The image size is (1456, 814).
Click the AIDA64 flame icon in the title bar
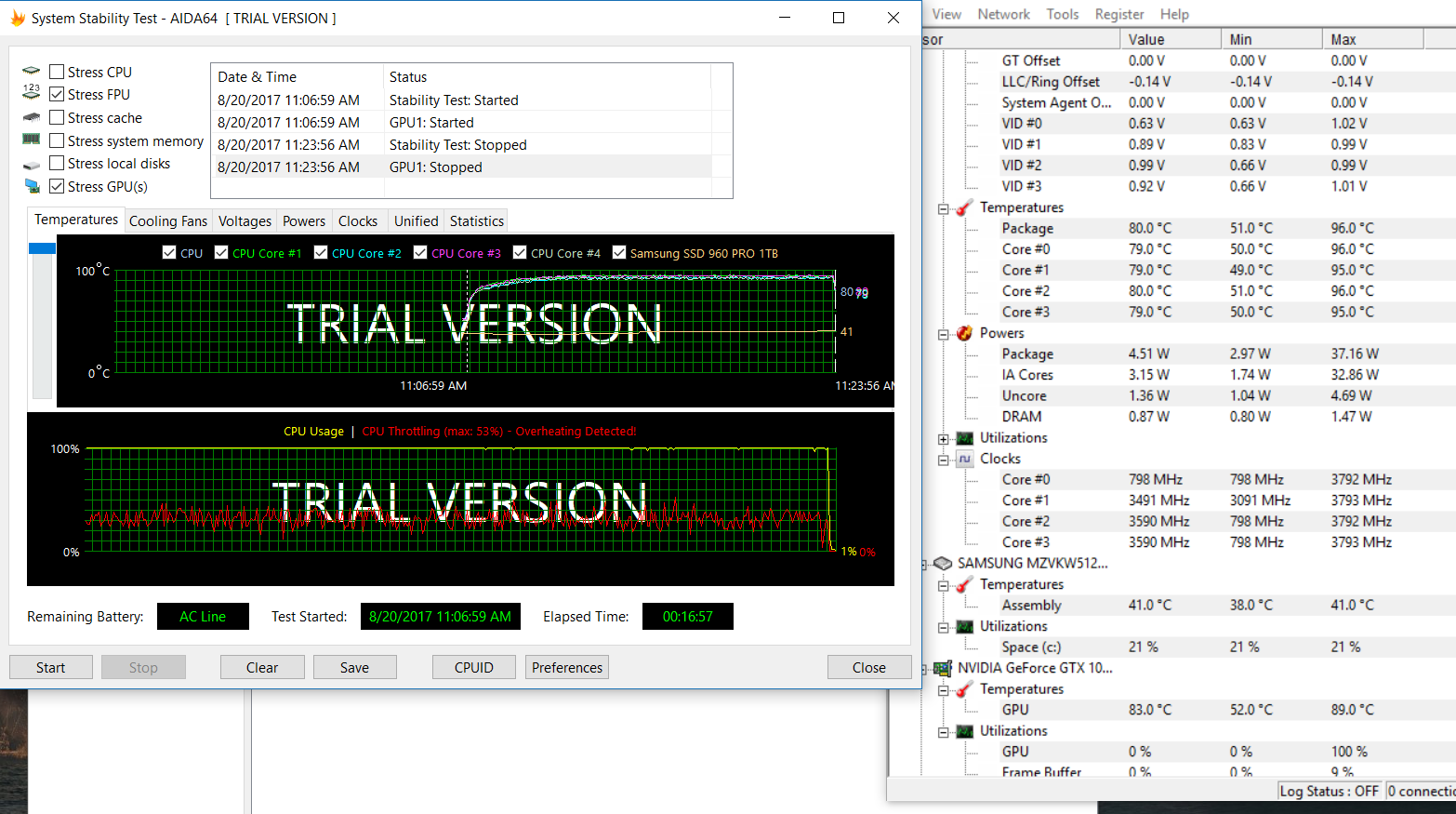17,18
